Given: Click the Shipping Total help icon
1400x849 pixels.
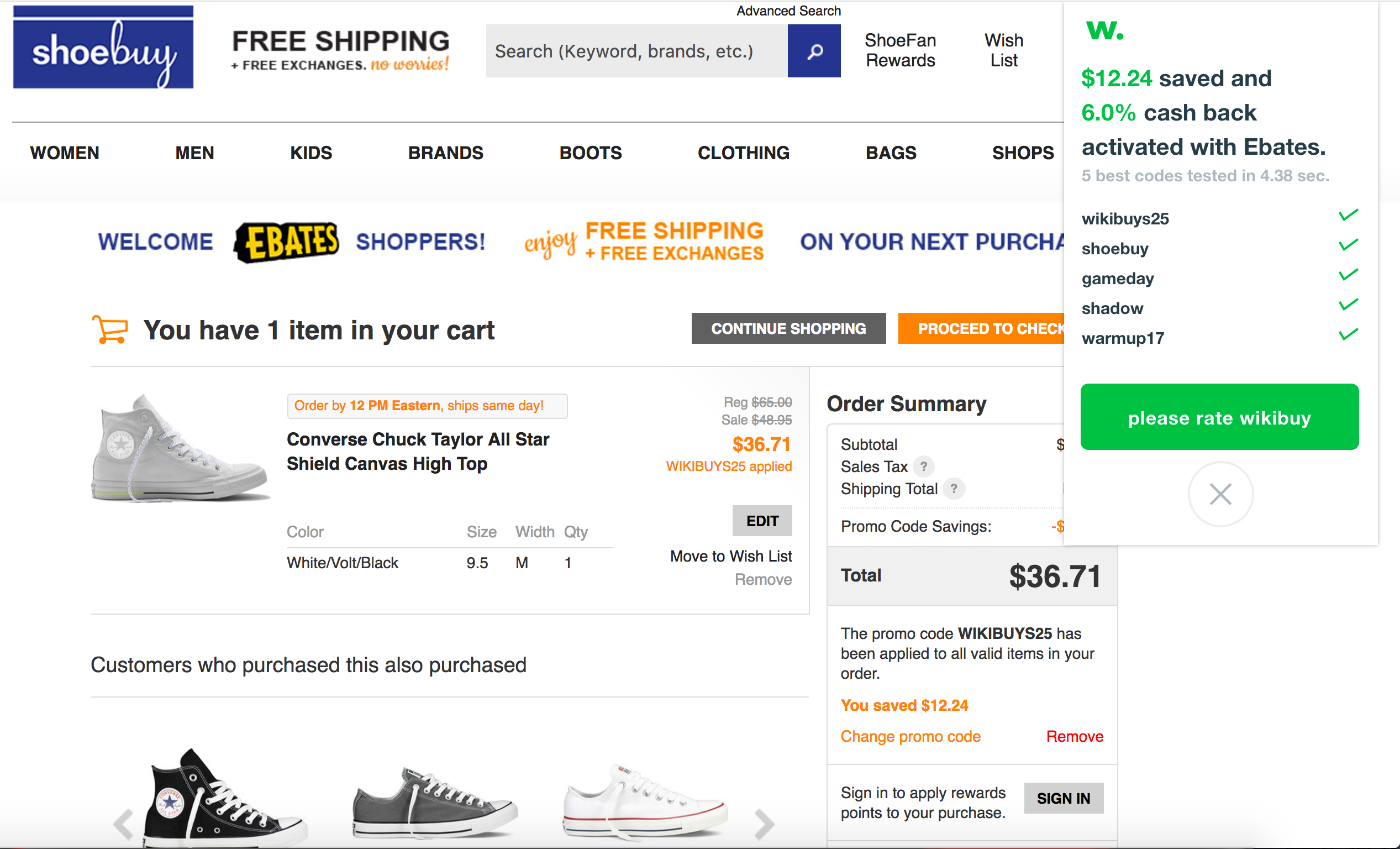Looking at the screenshot, I should pyautogui.click(x=954, y=489).
